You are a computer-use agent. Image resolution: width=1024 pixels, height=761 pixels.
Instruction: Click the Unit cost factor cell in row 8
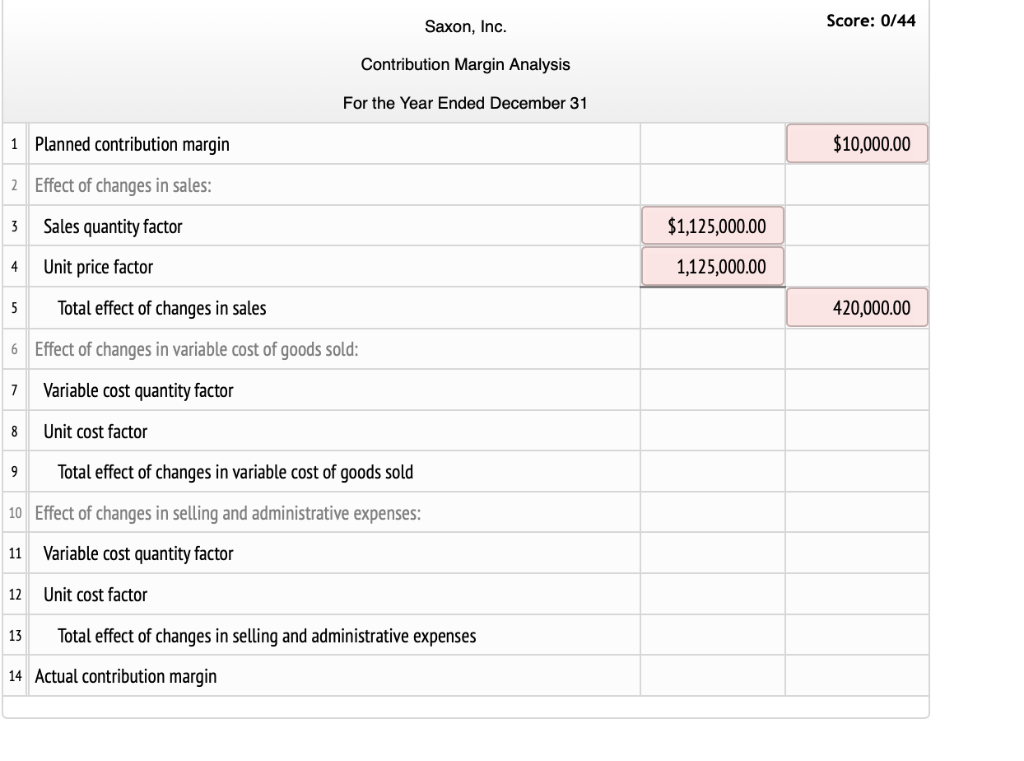pos(711,431)
